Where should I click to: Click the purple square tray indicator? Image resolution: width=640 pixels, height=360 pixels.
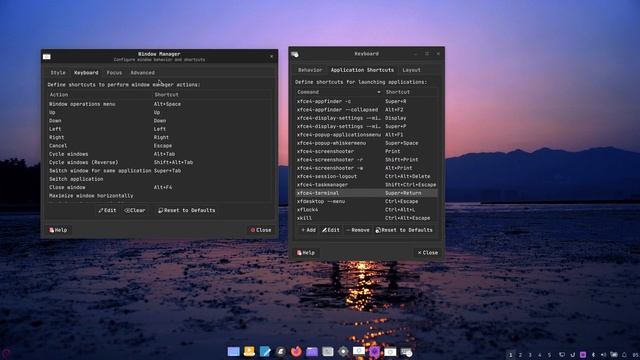pyautogui.click(x=583, y=355)
